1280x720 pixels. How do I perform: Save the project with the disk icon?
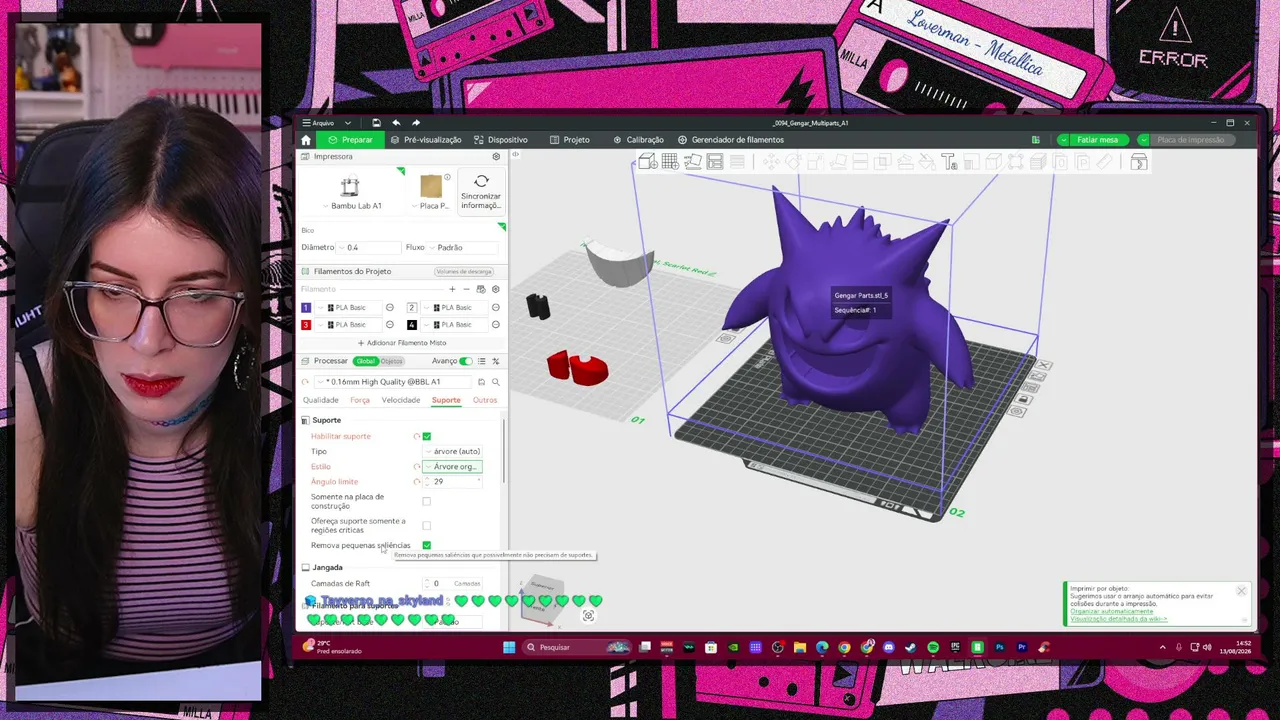376,123
